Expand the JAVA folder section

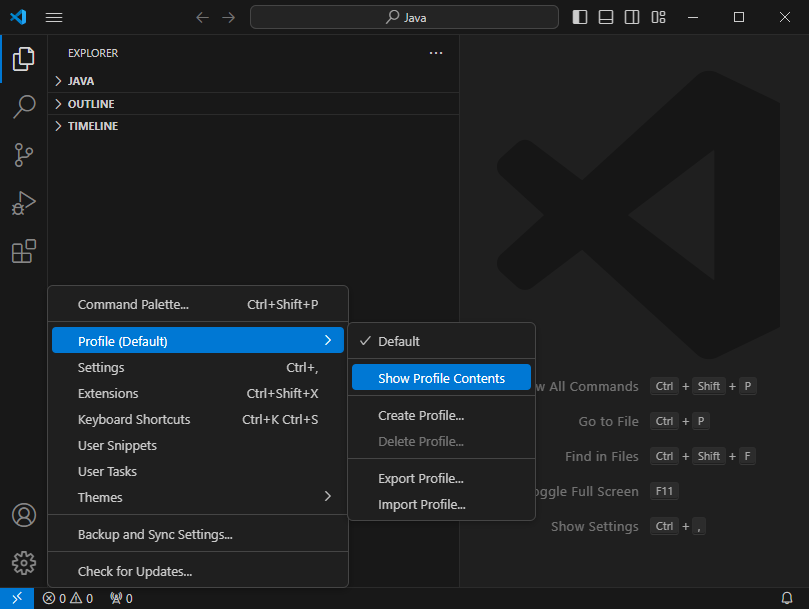(253, 81)
